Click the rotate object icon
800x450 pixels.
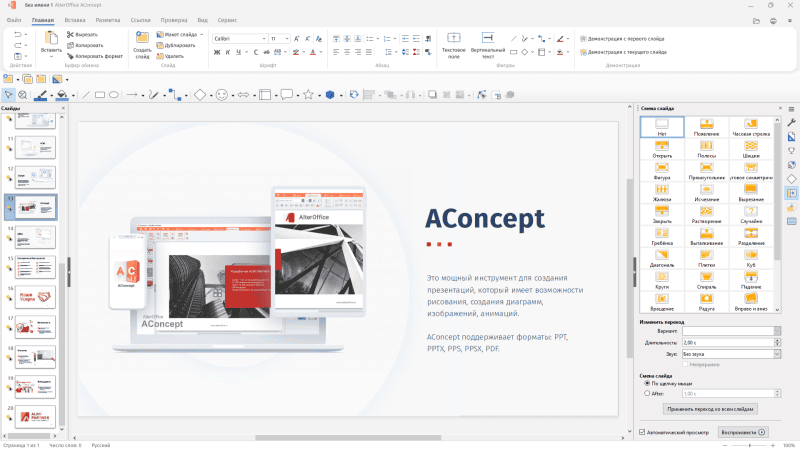point(354,95)
